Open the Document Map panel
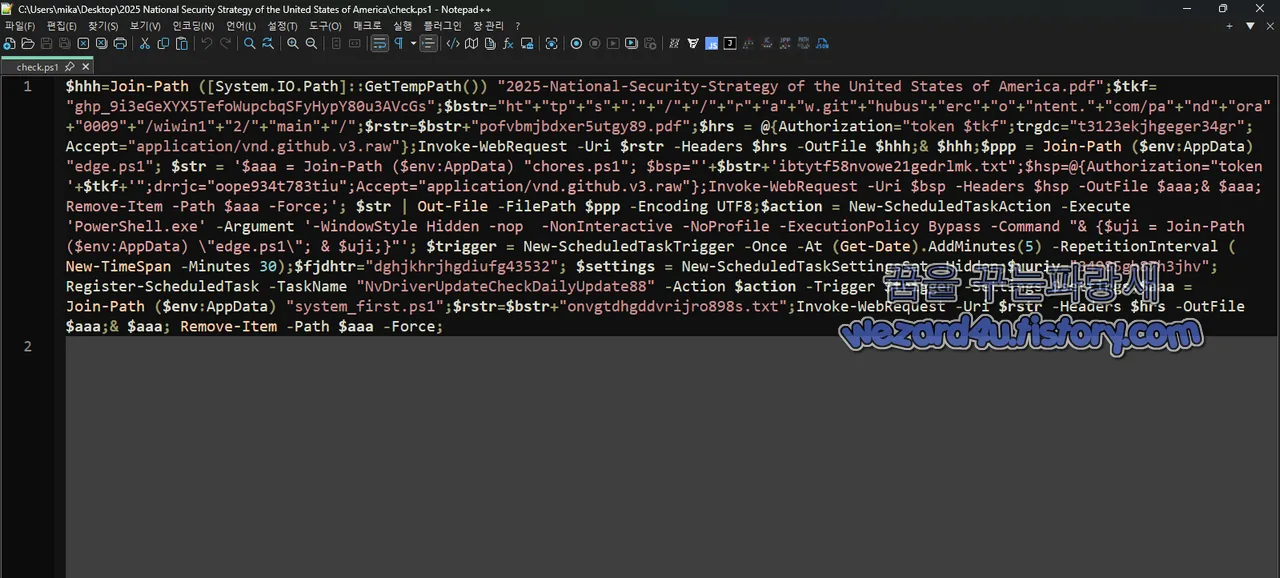Screen dimensions: 1280x578 point(472,44)
